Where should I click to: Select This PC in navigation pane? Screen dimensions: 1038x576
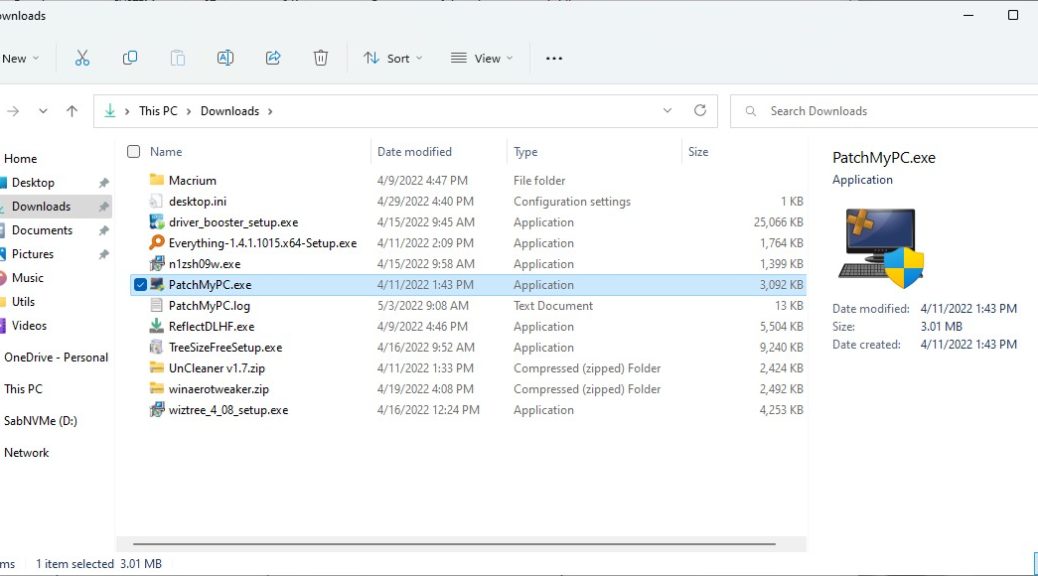point(23,389)
